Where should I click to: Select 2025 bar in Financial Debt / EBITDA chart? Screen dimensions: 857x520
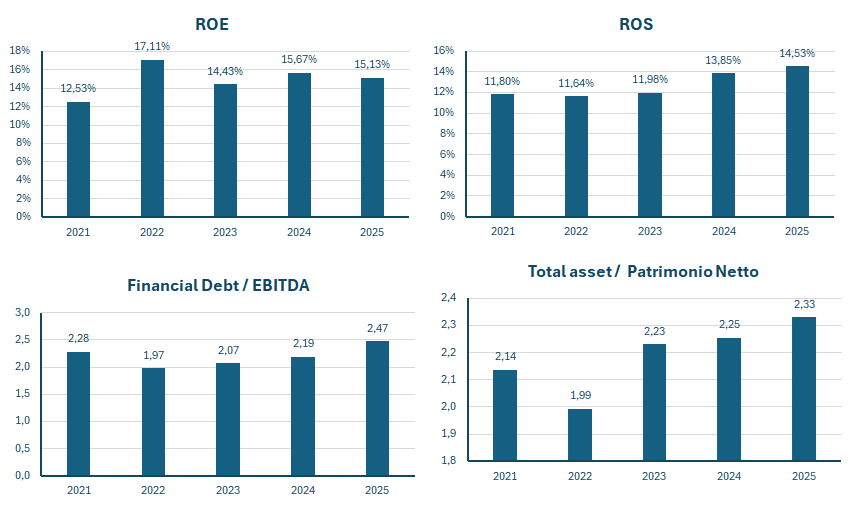377,408
